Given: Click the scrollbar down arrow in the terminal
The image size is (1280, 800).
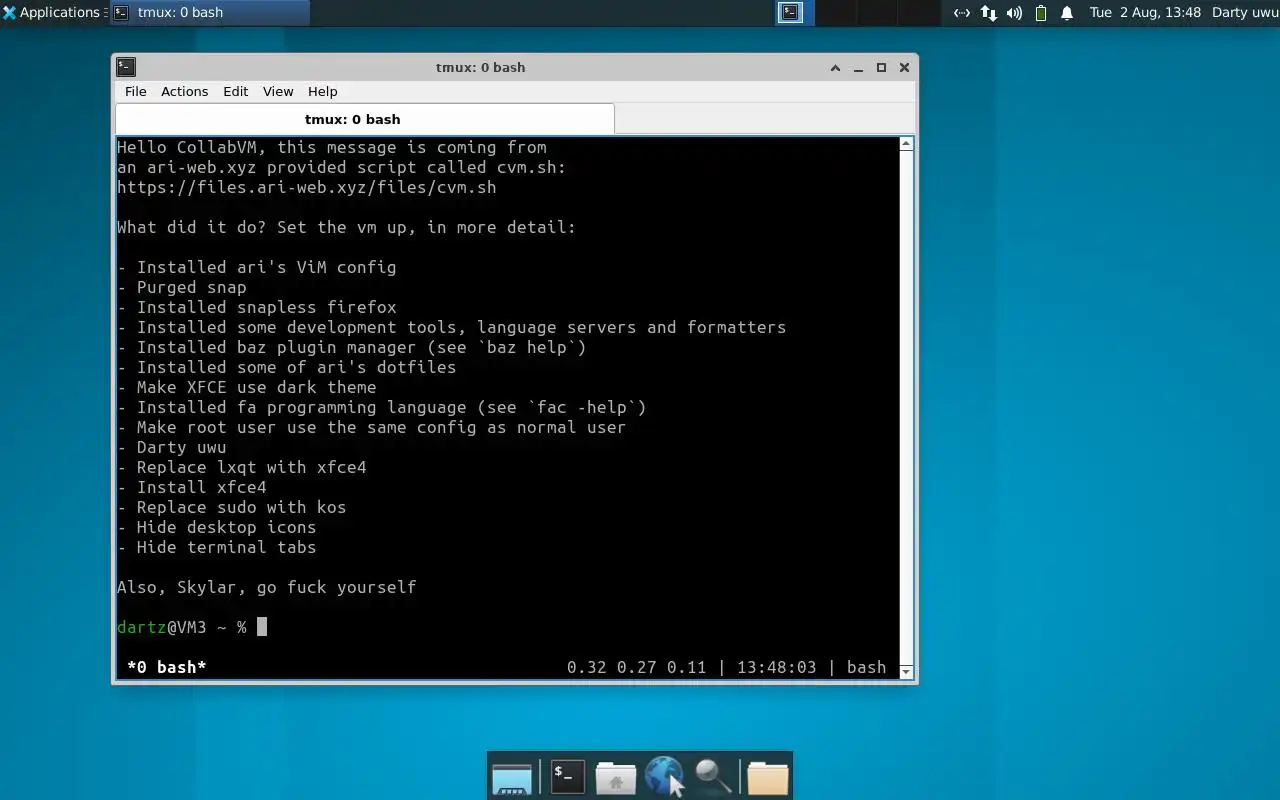Looking at the screenshot, I should click(906, 672).
